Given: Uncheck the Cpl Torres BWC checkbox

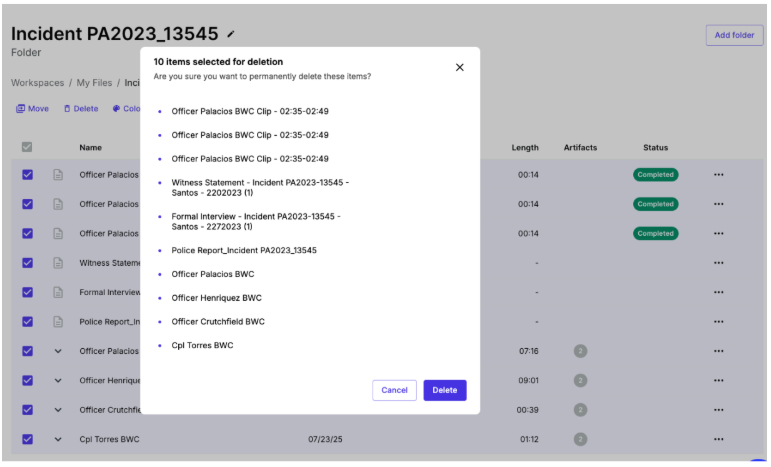Looking at the screenshot, I should (28, 439).
